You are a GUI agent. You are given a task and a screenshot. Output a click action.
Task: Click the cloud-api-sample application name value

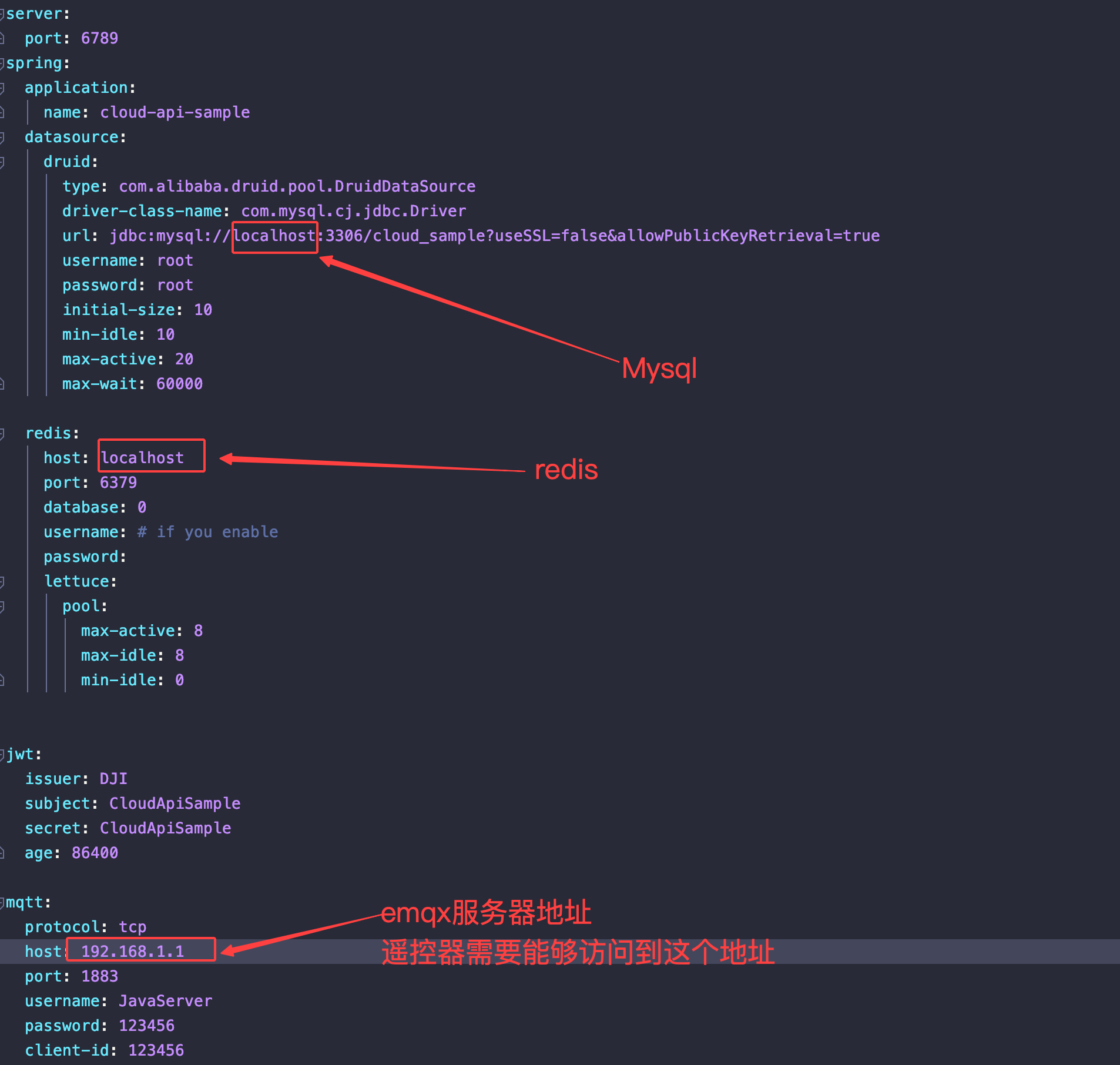pos(175,113)
